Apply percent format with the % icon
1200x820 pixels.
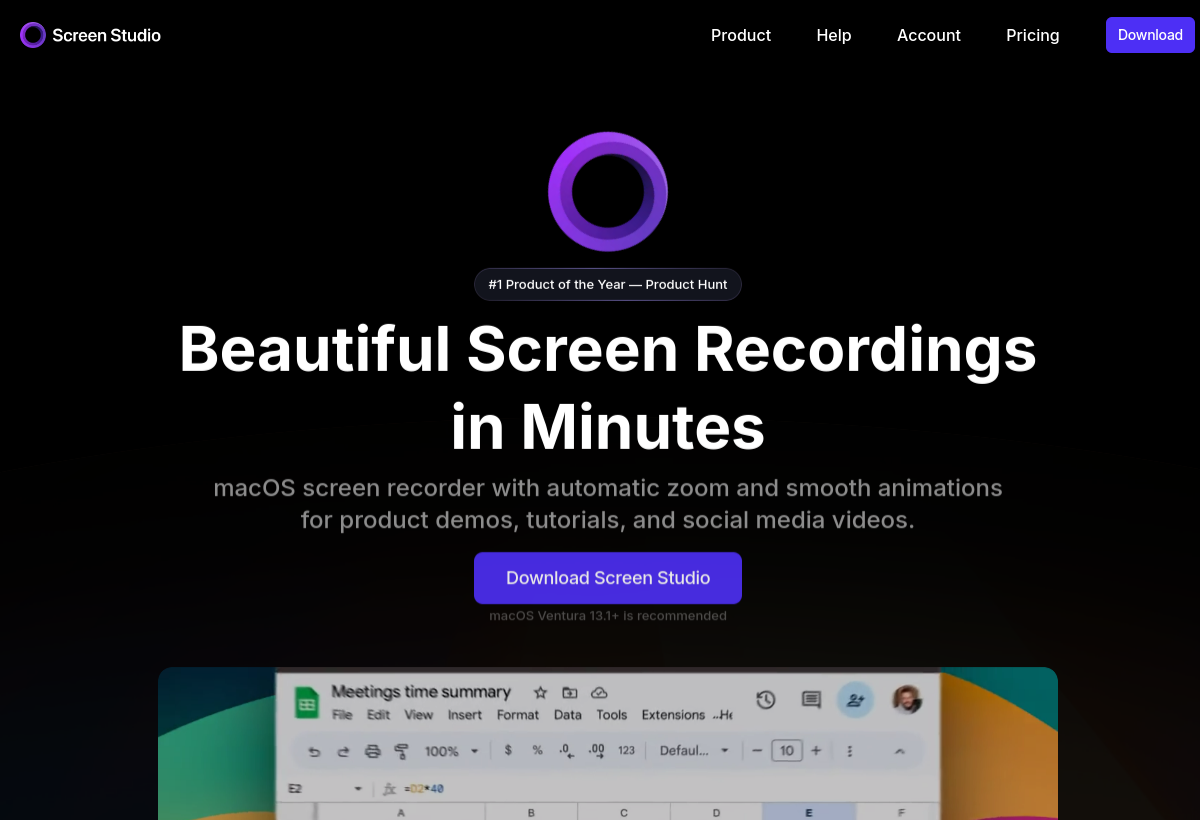coord(537,750)
